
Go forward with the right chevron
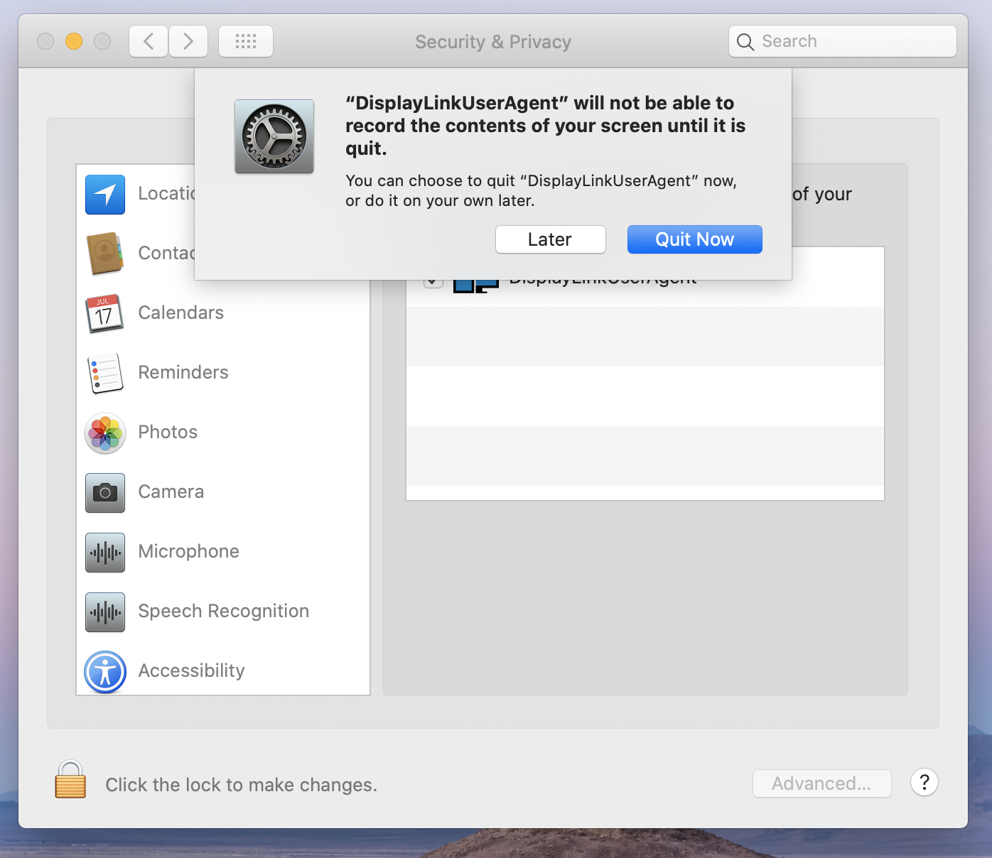point(188,42)
